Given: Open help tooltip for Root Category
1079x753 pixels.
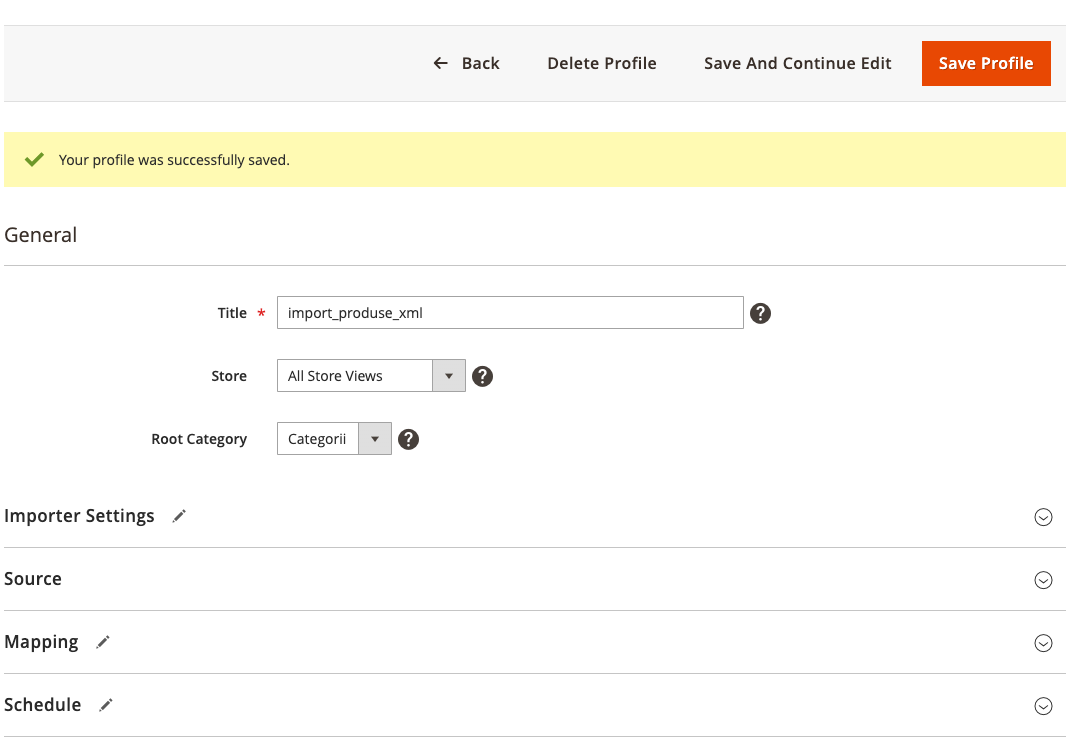Looking at the screenshot, I should pyautogui.click(x=408, y=439).
